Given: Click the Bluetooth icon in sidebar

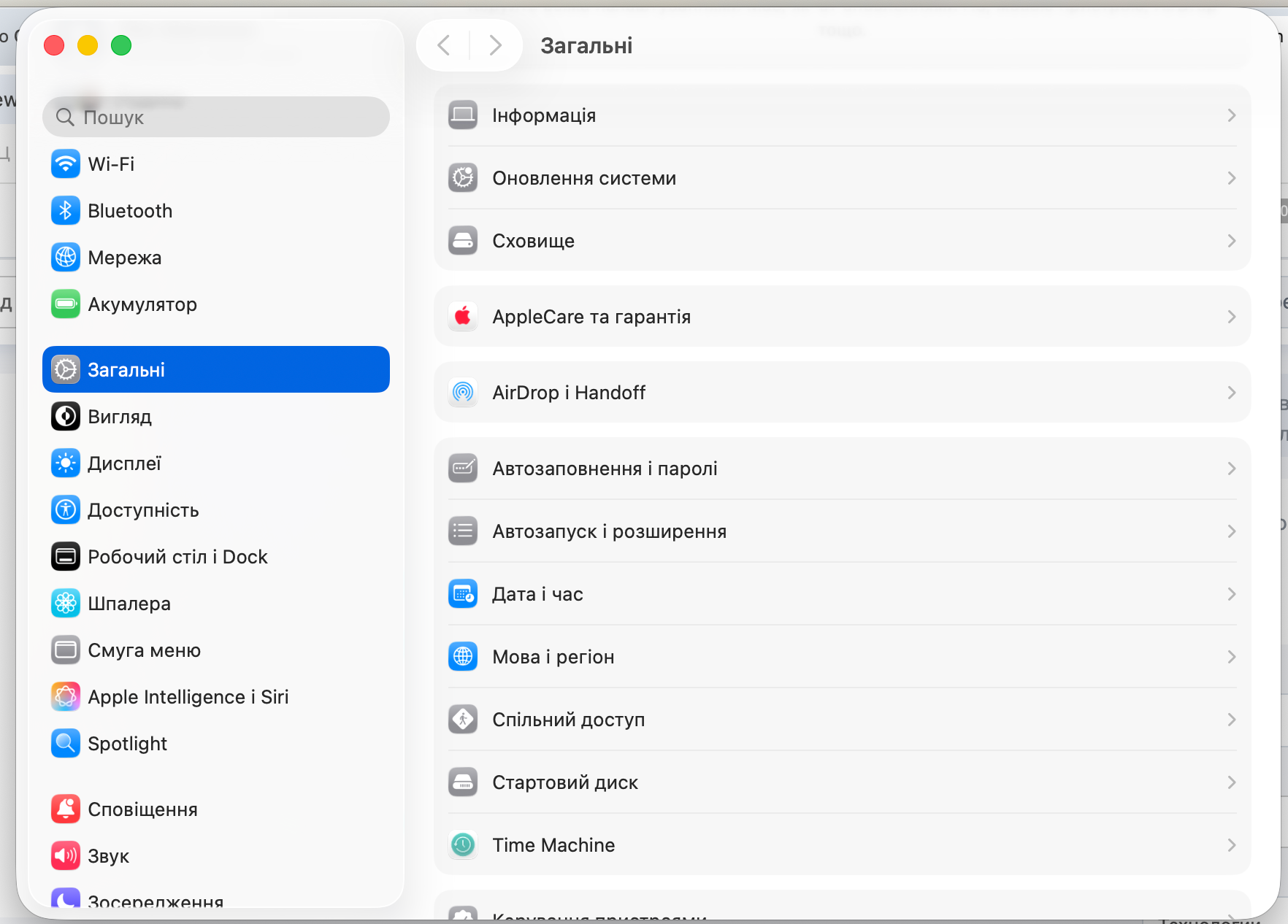Looking at the screenshot, I should click(x=66, y=211).
